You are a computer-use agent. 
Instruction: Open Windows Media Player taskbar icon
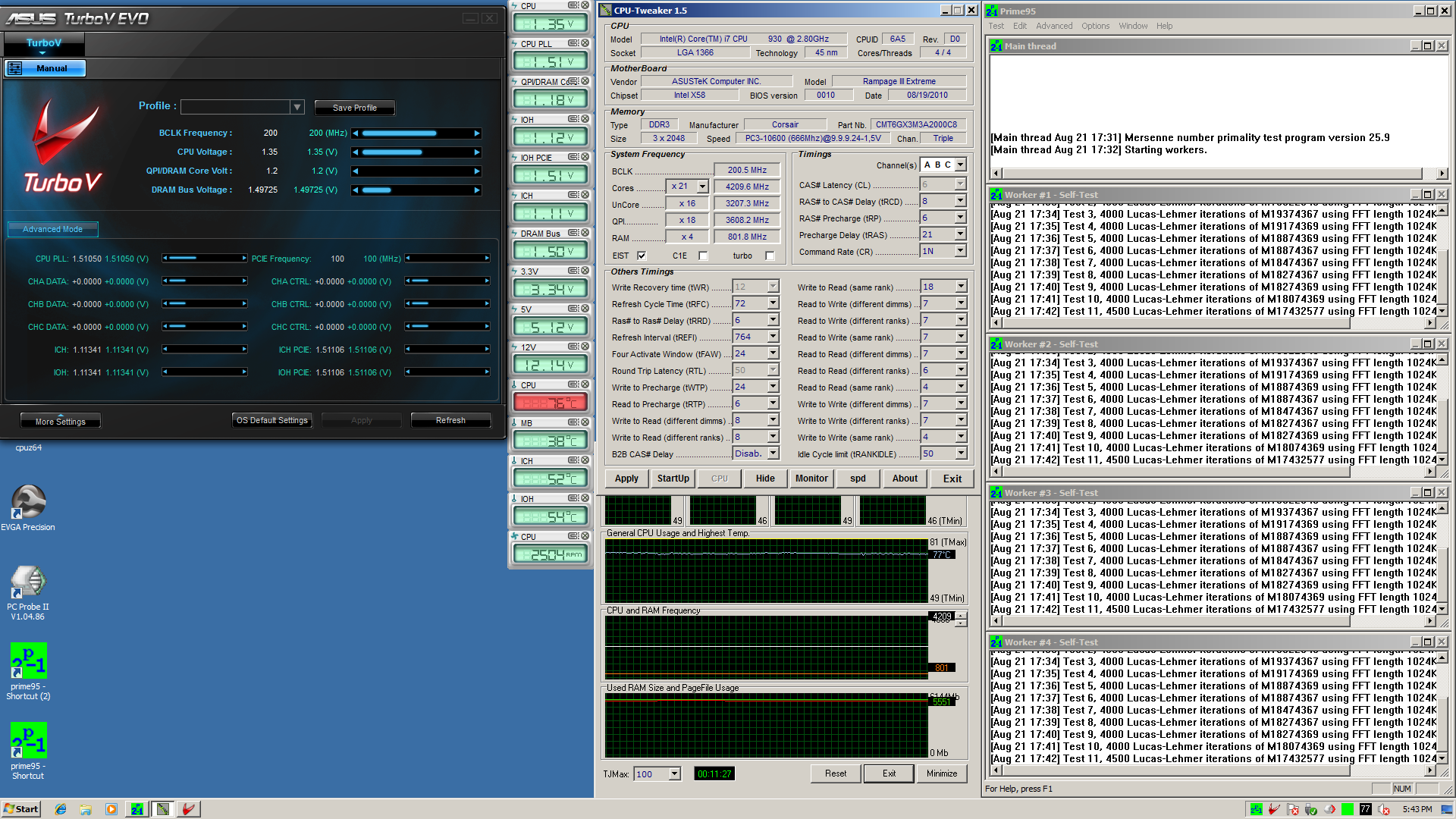111,809
